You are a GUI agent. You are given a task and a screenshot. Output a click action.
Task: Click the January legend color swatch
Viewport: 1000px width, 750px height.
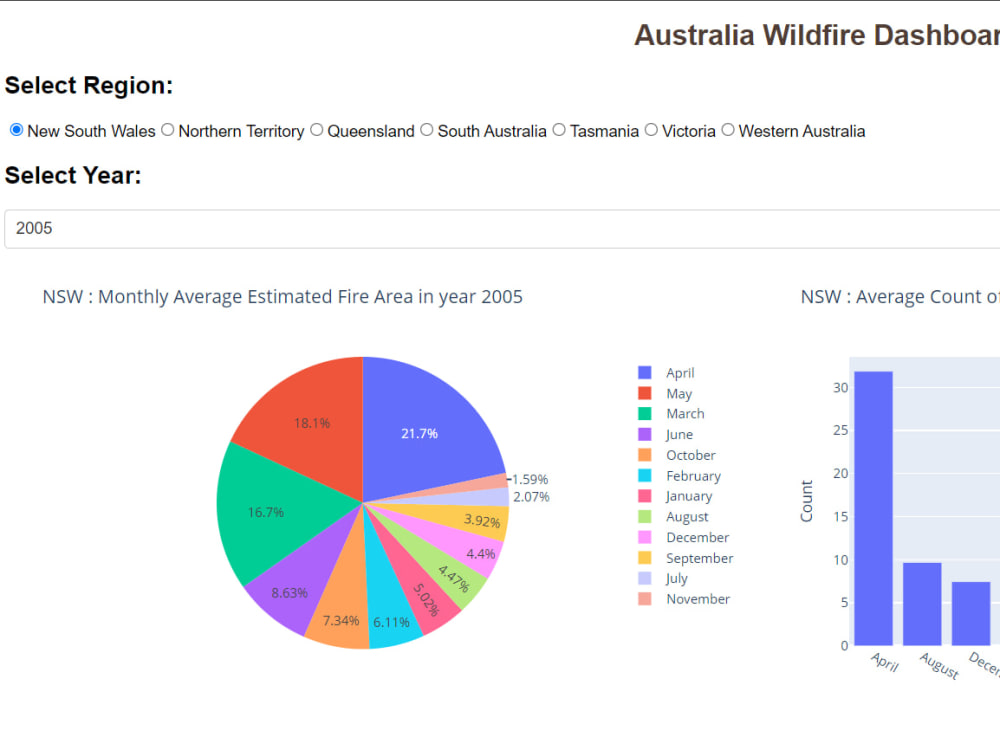click(x=645, y=496)
